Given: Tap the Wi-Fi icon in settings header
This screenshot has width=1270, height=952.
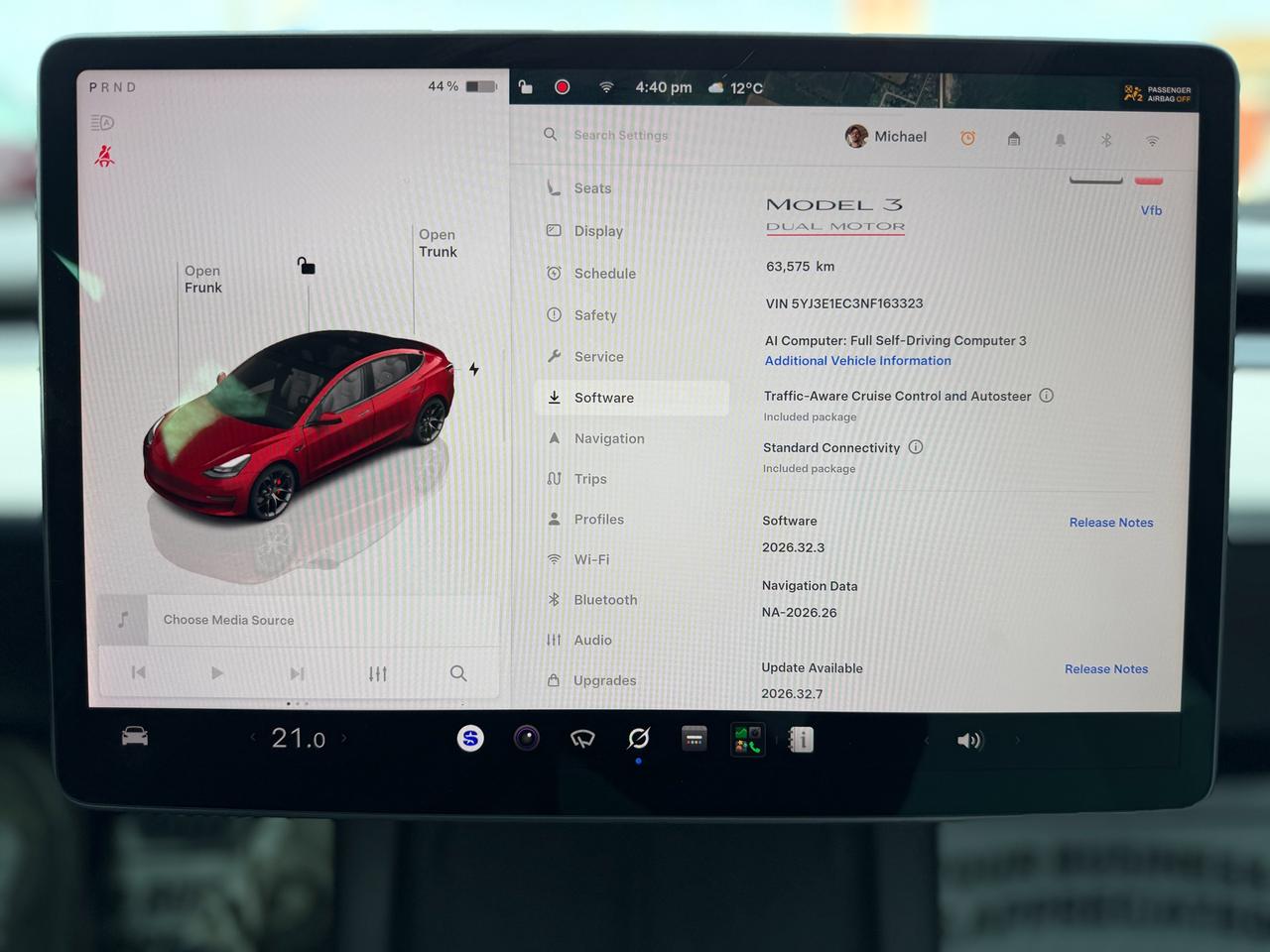Looking at the screenshot, I should 1152,141.
